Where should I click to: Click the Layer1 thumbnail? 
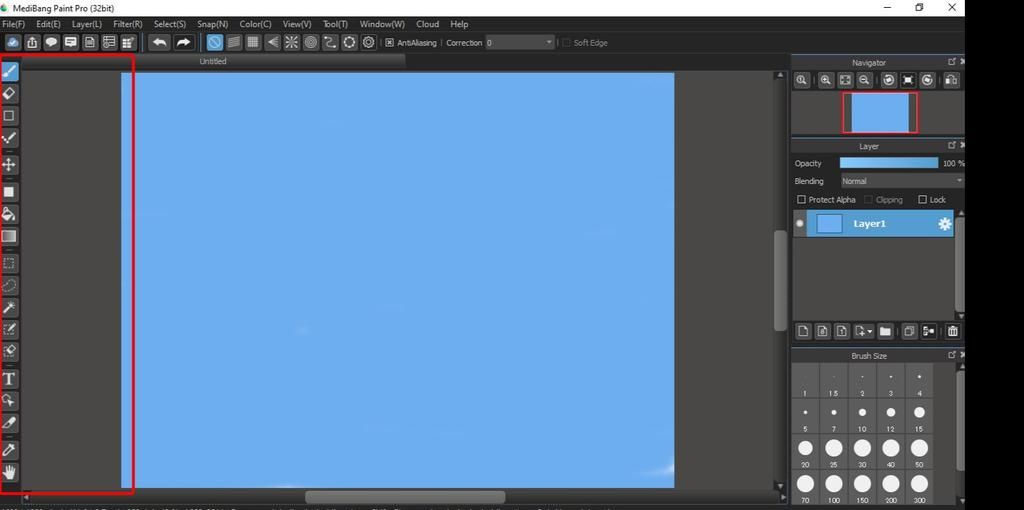(x=829, y=223)
